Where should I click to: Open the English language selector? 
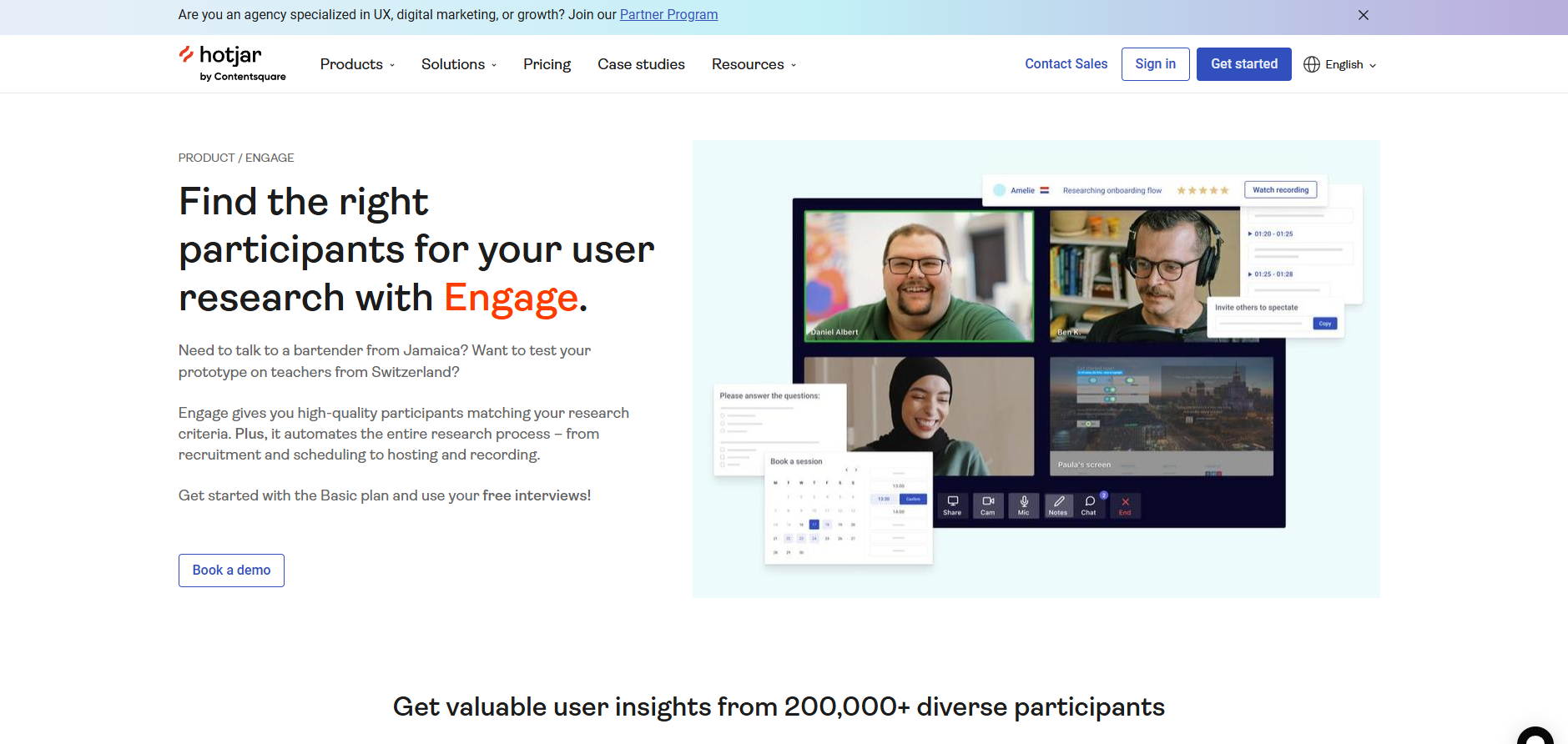pos(1340,64)
